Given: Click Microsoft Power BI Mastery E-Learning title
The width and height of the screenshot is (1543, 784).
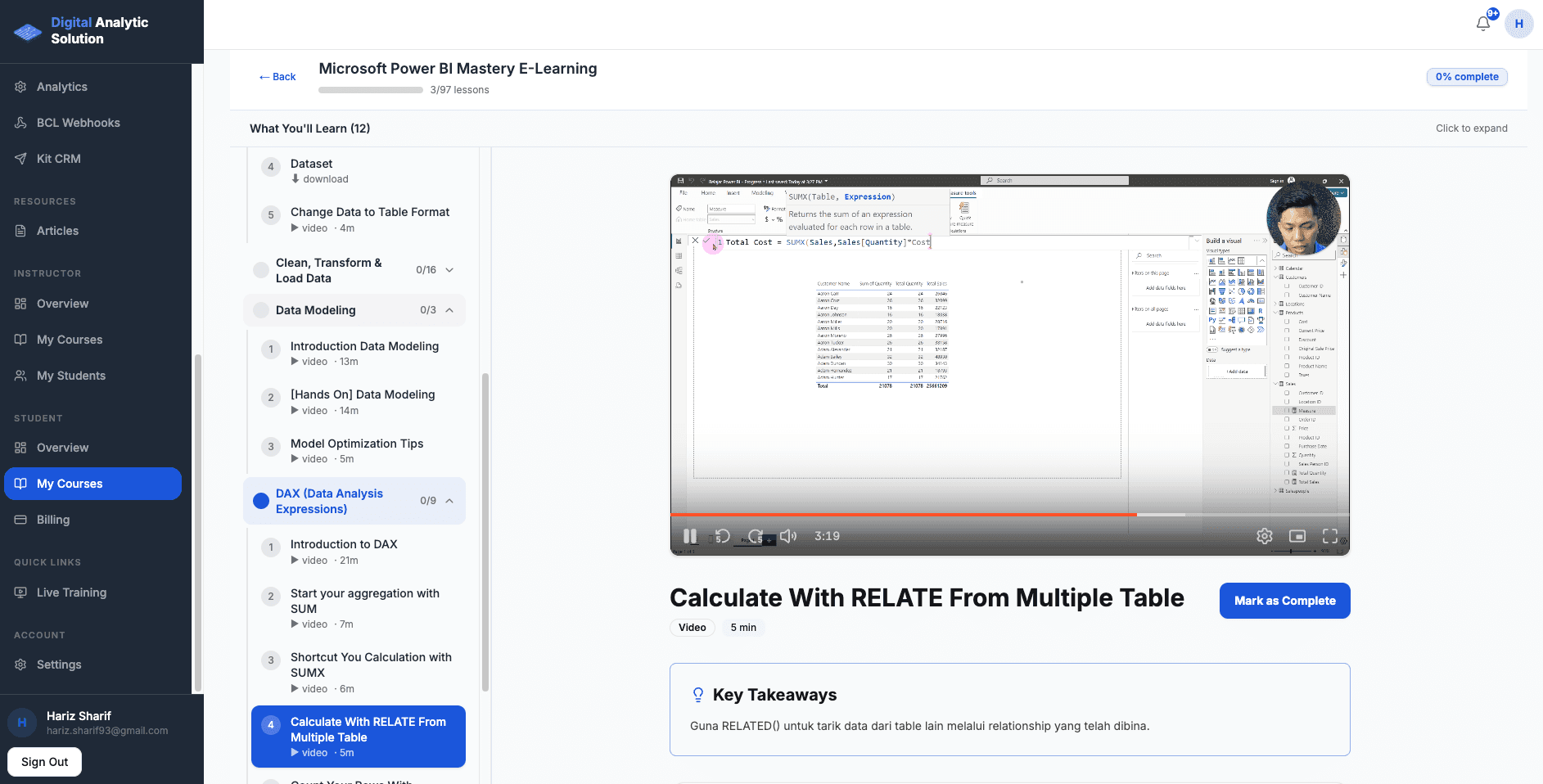Looking at the screenshot, I should [x=458, y=69].
